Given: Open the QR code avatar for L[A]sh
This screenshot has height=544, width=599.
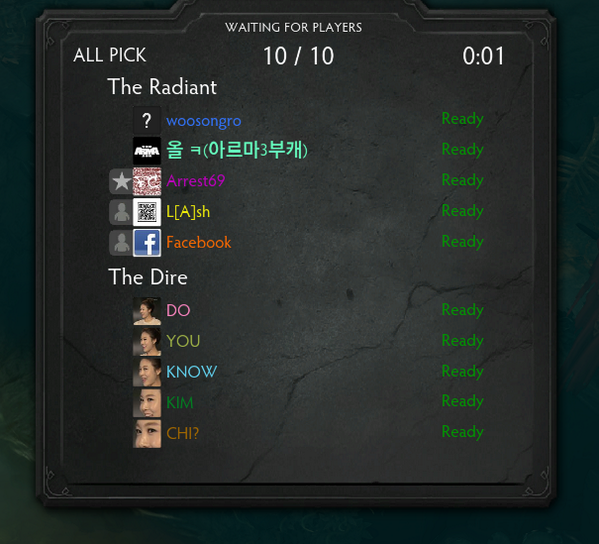Looking at the screenshot, I should (147, 212).
